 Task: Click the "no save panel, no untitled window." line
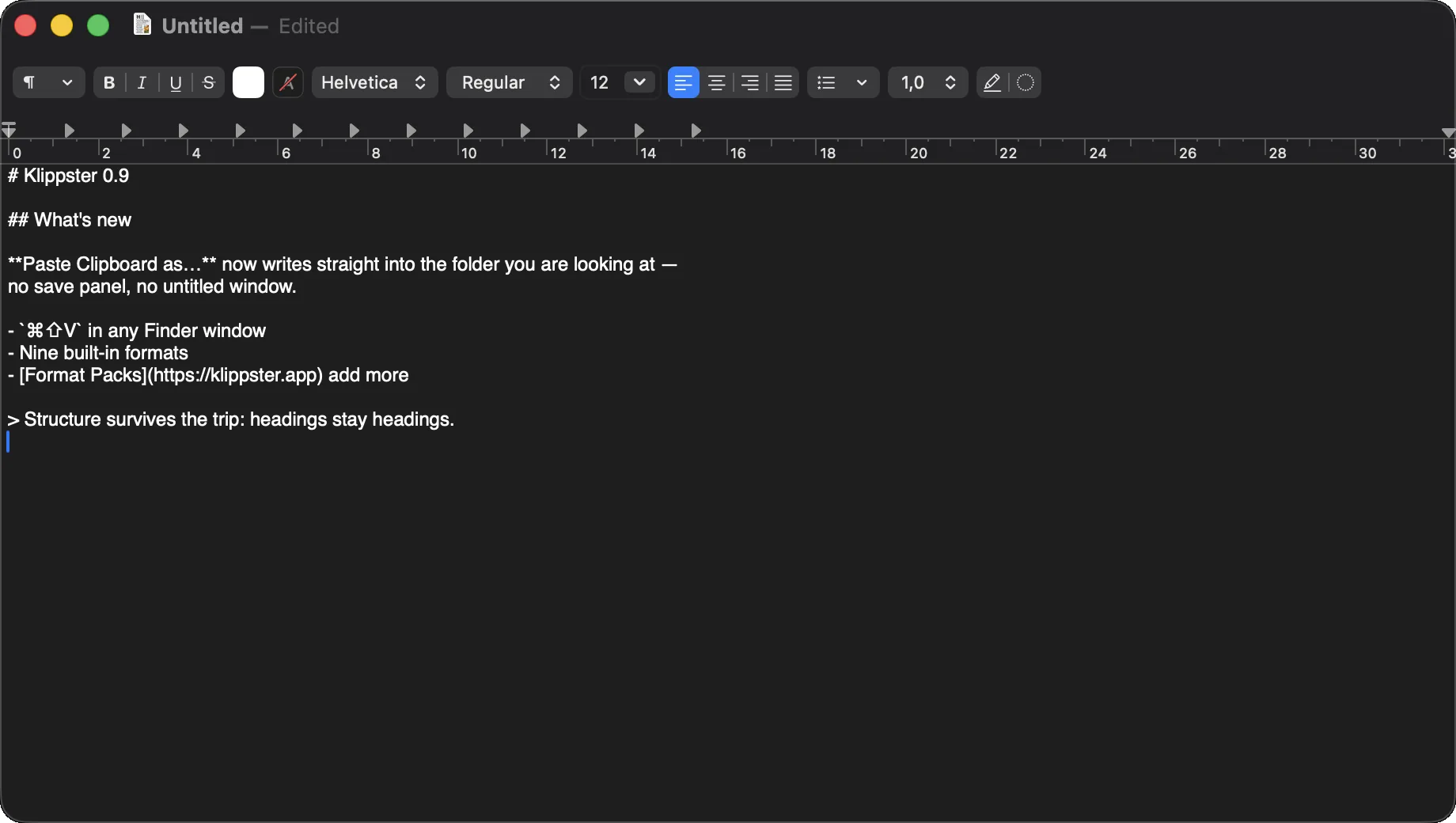152,286
